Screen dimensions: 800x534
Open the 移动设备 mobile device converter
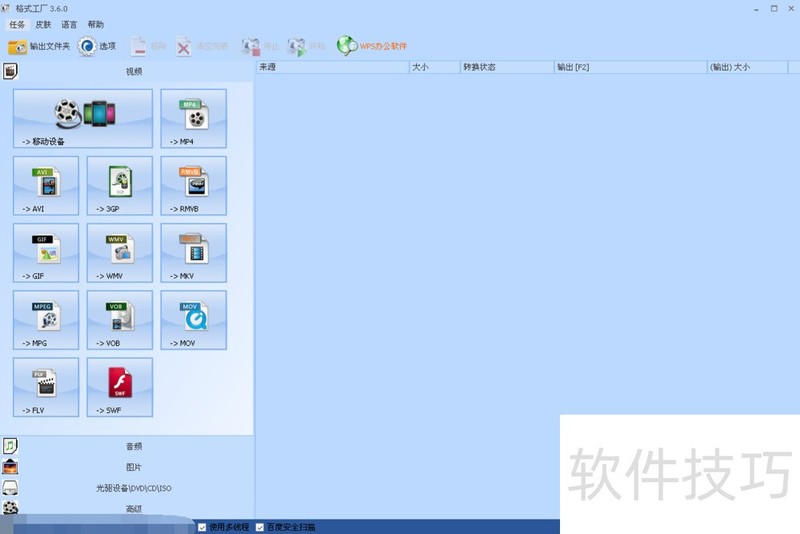(x=83, y=118)
